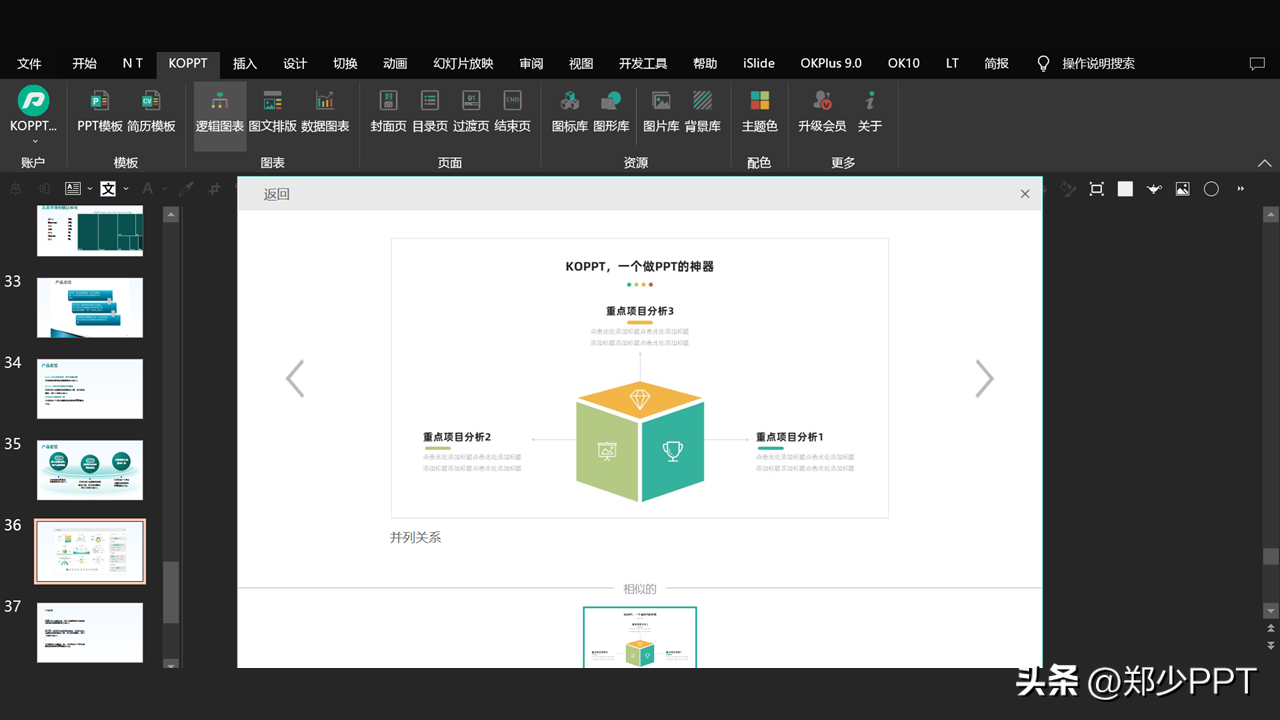Expand the KOPPT account dropdown arrow

pos(34,141)
